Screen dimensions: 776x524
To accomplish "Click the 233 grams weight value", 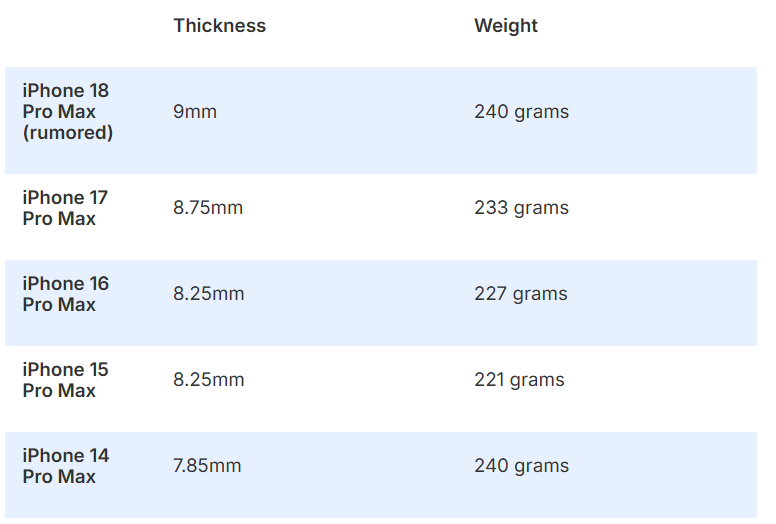I will (x=522, y=208).
